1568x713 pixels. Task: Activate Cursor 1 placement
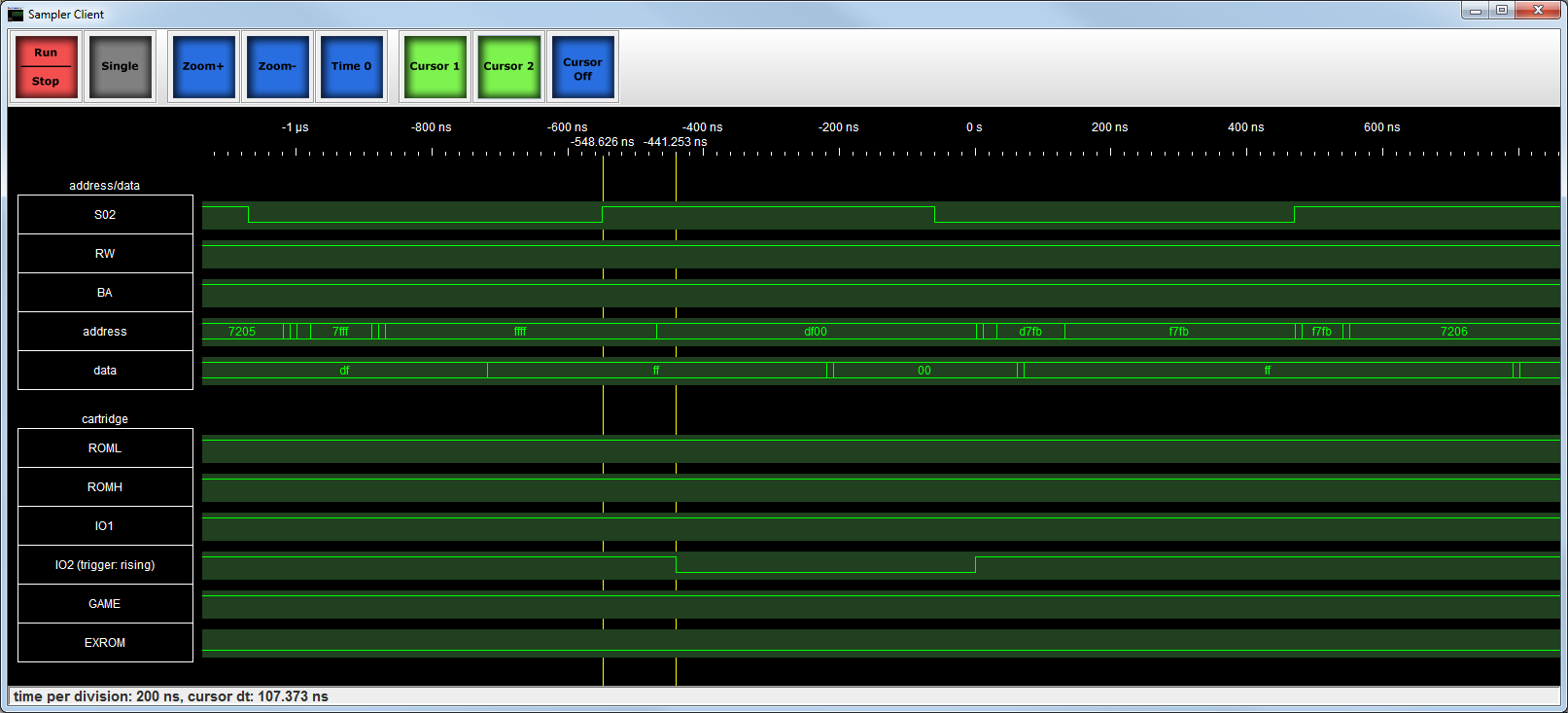coord(435,66)
